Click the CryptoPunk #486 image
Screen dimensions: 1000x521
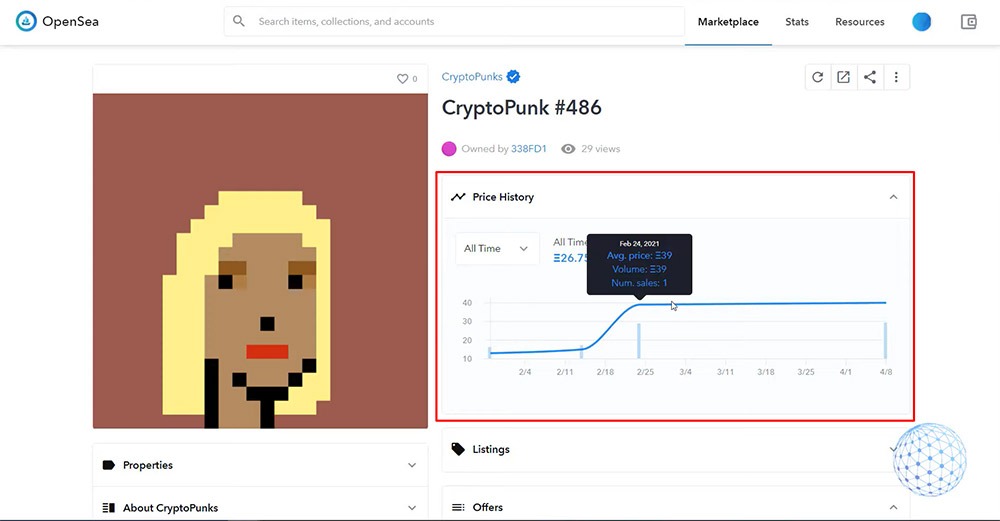click(260, 261)
